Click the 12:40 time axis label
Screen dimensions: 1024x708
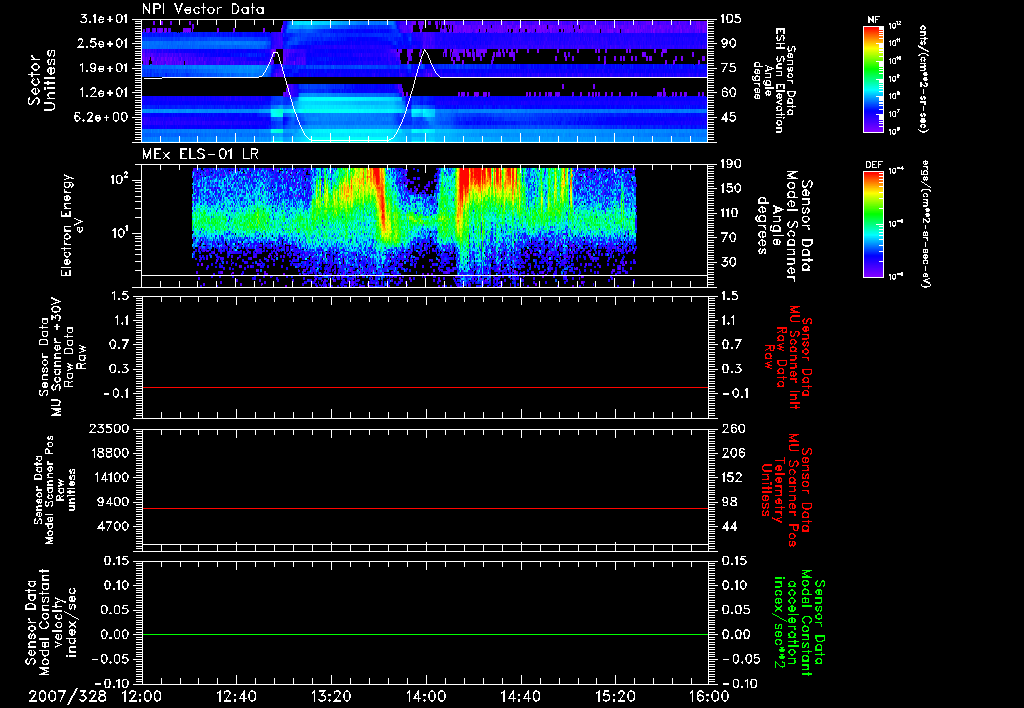(x=236, y=696)
